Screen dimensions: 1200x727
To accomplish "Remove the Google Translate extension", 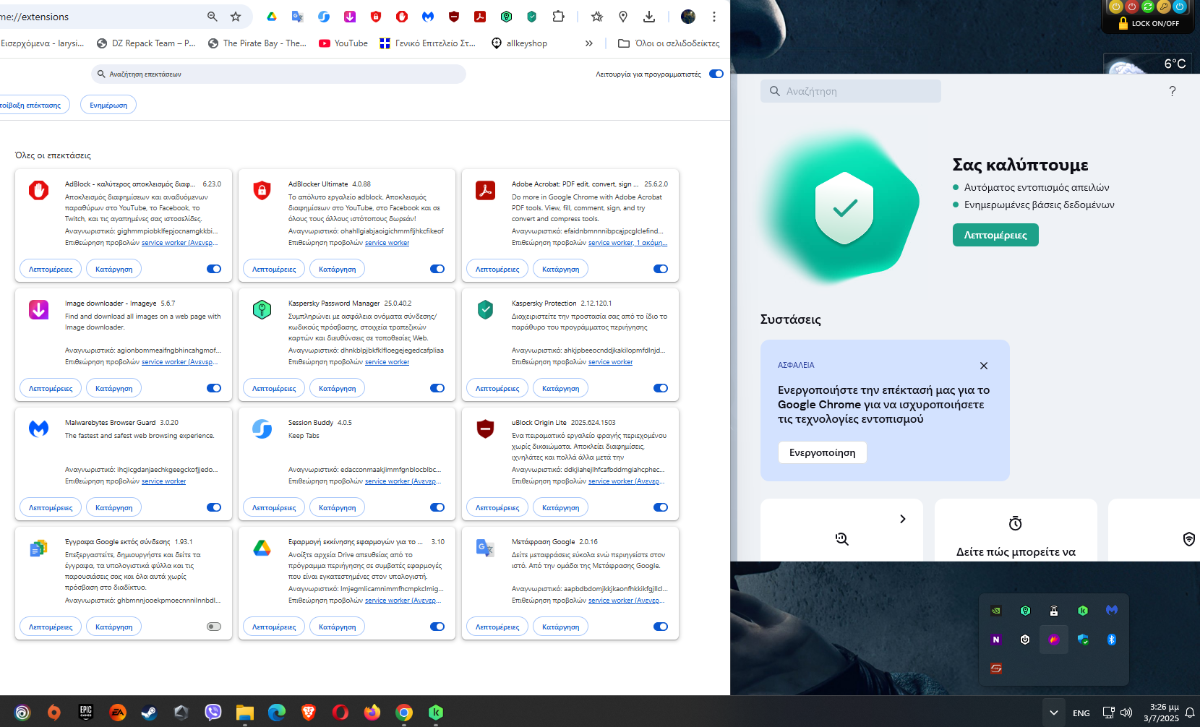I will (x=560, y=626).
